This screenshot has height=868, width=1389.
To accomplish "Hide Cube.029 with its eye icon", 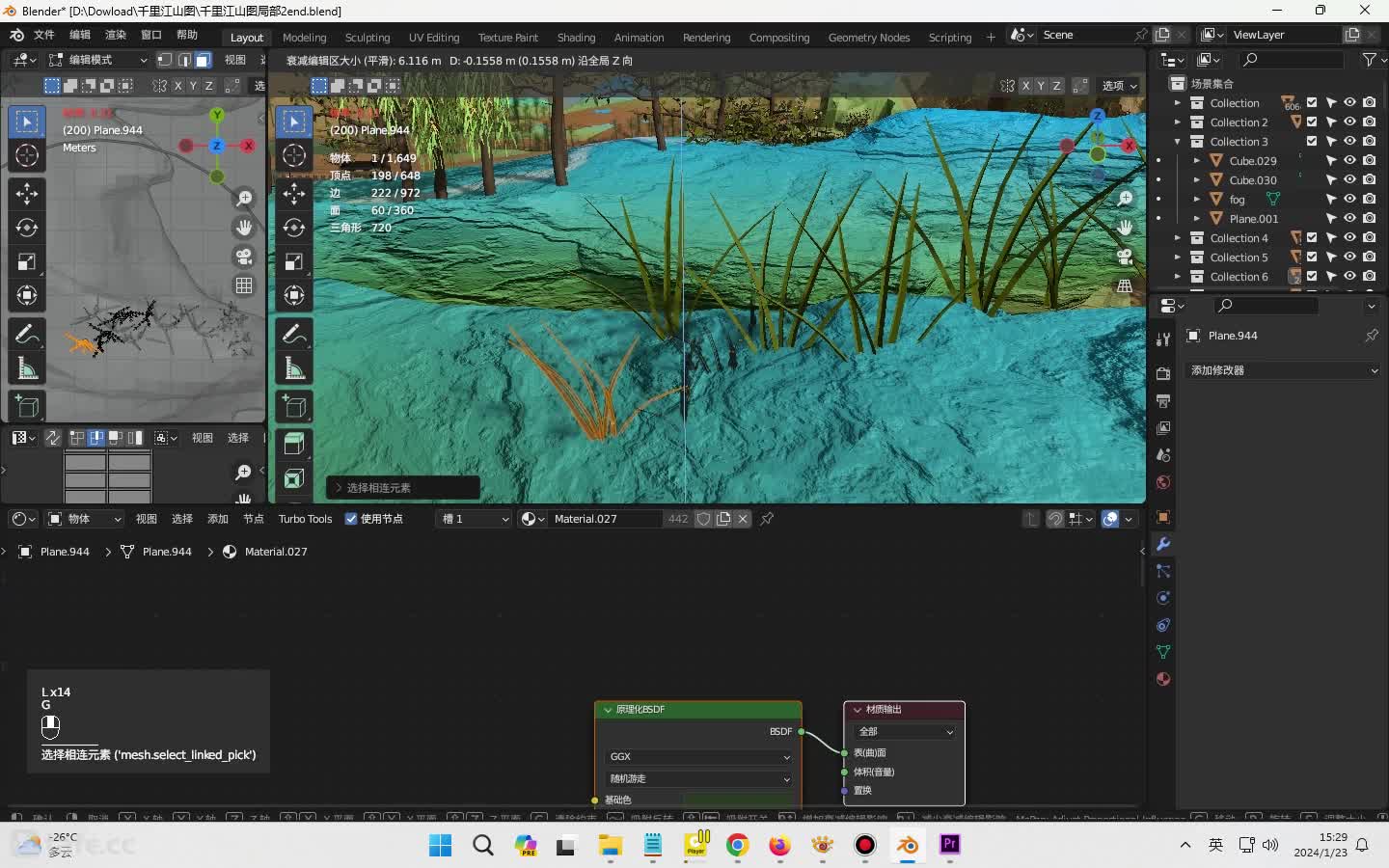I will (x=1350, y=160).
